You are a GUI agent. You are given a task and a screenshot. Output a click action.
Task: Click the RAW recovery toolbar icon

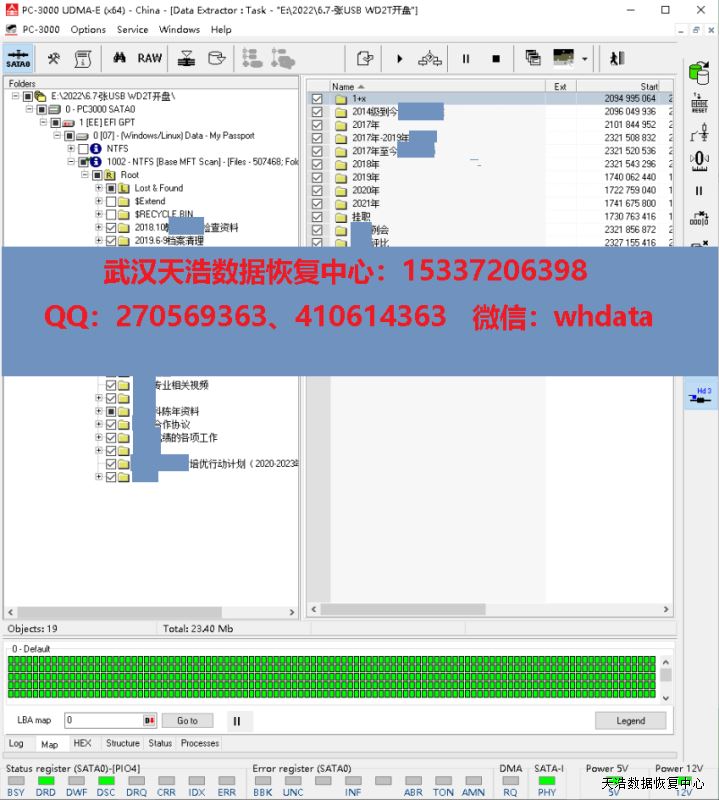click(x=150, y=59)
